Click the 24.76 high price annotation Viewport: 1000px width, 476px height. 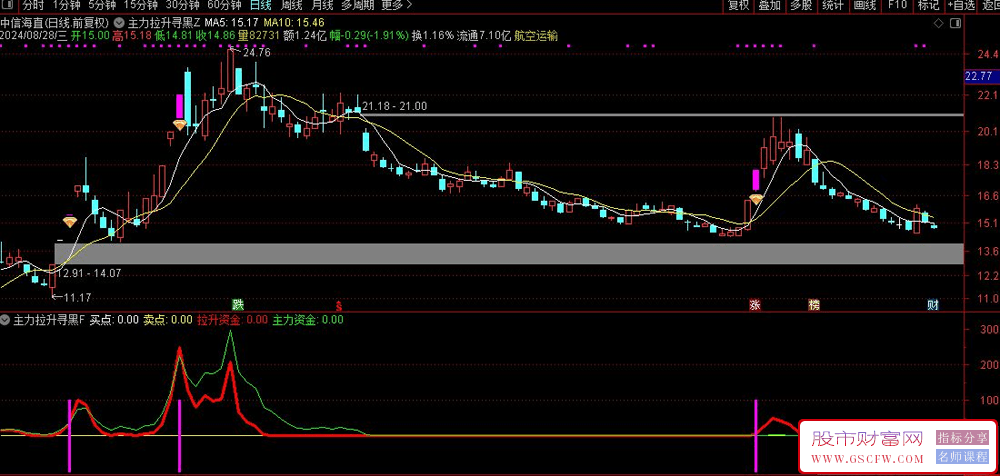click(x=256, y=54)
